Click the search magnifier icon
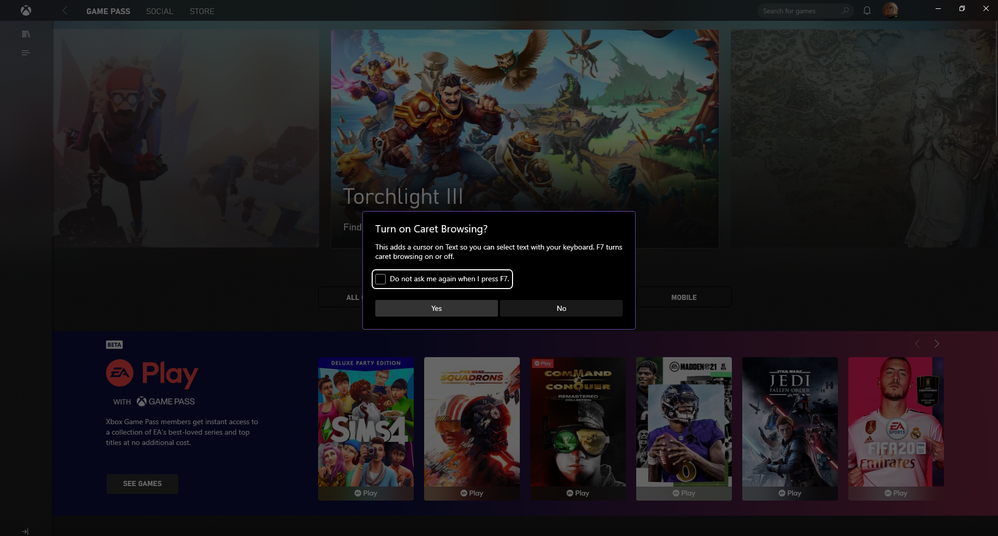The width and height of the screenshot is (998, 536). (x=845, y=11)
